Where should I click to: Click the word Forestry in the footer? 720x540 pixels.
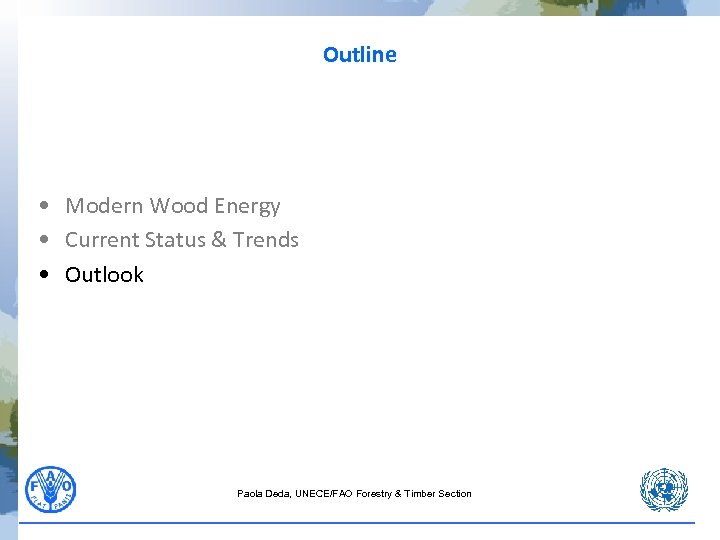(x=373, y=494)
